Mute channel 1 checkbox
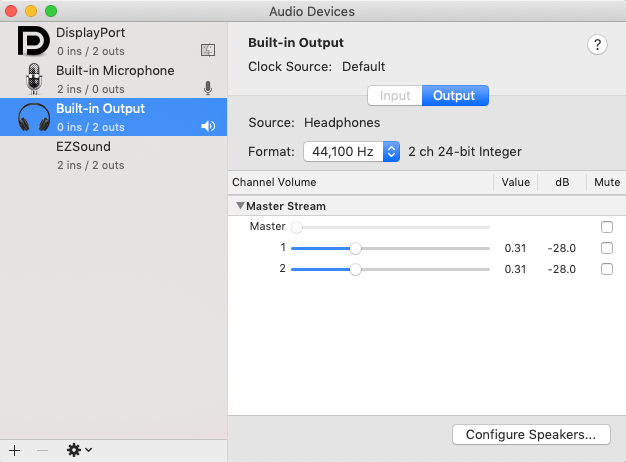Image resolution: width=626 pixels, height=462 pixels. point(607,248)
